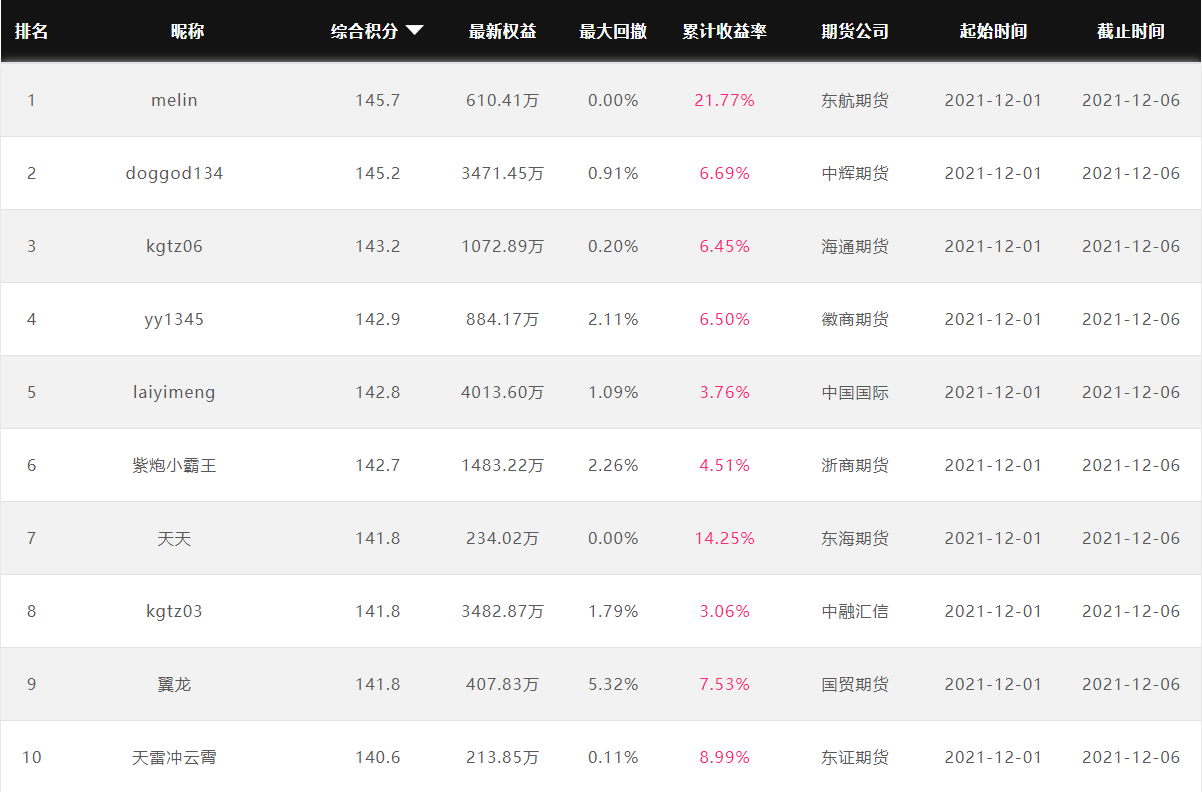Click the 140.6 score value
Viewport: 1202px width, 792px height.
377,757
